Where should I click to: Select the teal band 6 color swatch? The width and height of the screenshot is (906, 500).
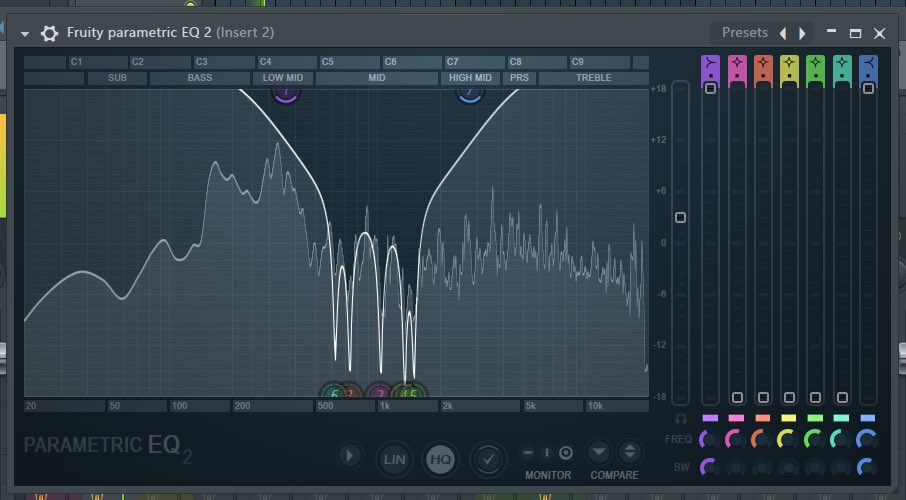coord(842,418)
